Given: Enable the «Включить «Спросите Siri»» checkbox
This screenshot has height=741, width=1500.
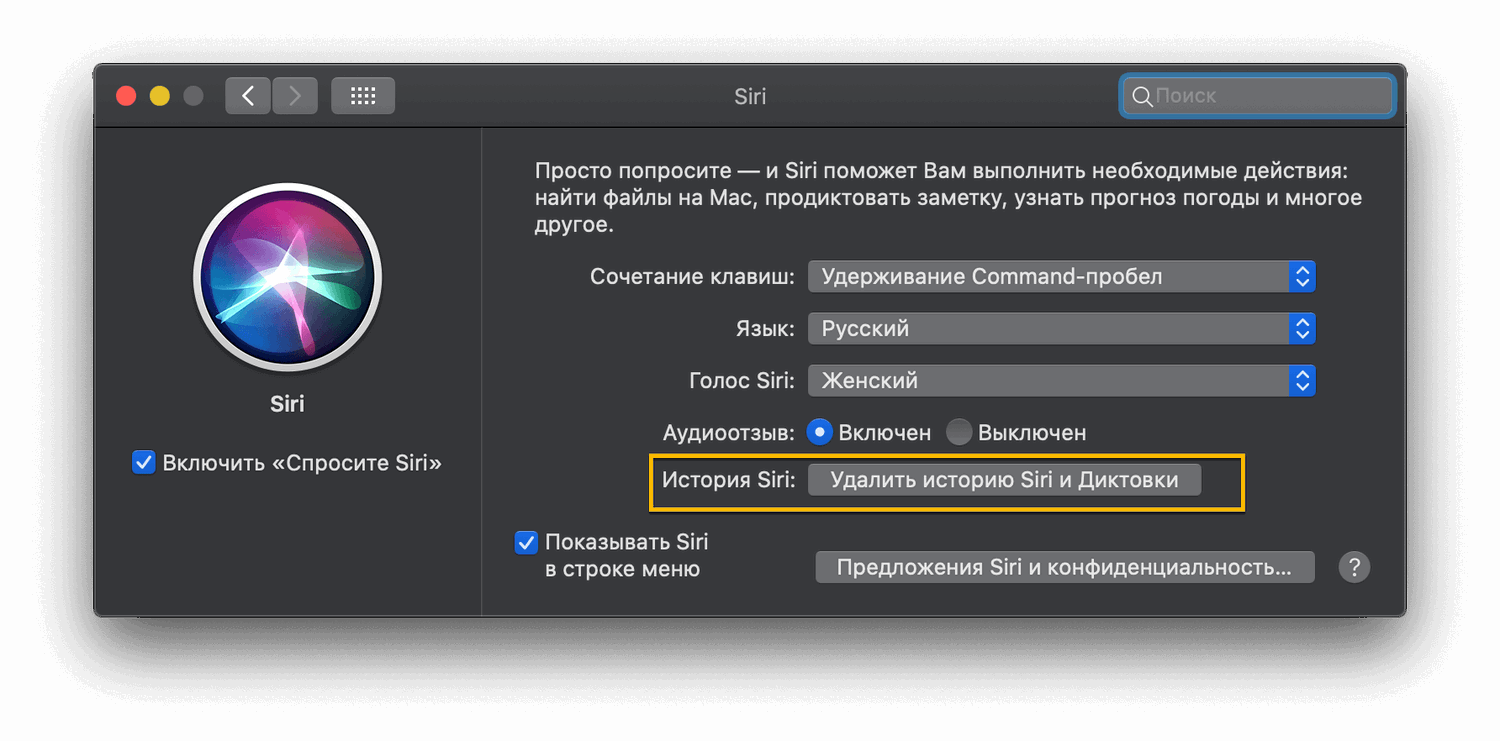Looking at the screenshot, I should [x=143, y=462].
